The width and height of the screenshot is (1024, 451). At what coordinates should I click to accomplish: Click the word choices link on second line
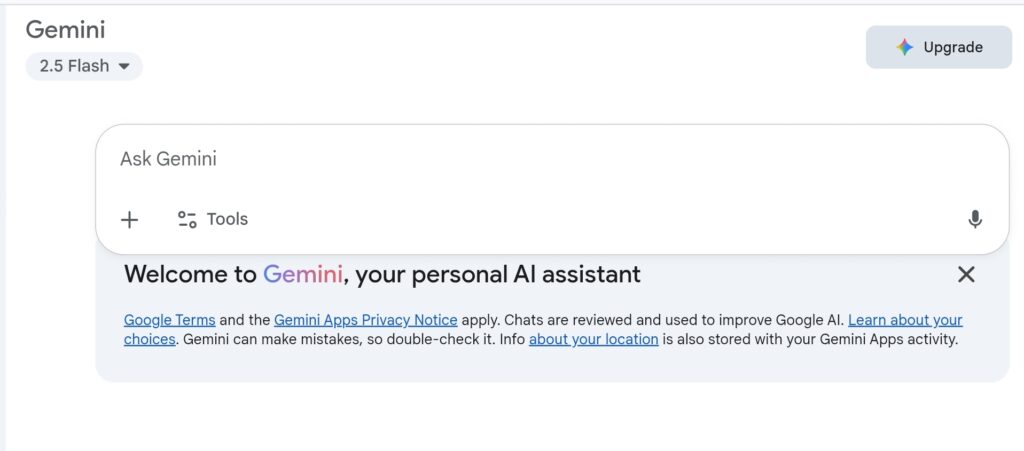point(150,340)
